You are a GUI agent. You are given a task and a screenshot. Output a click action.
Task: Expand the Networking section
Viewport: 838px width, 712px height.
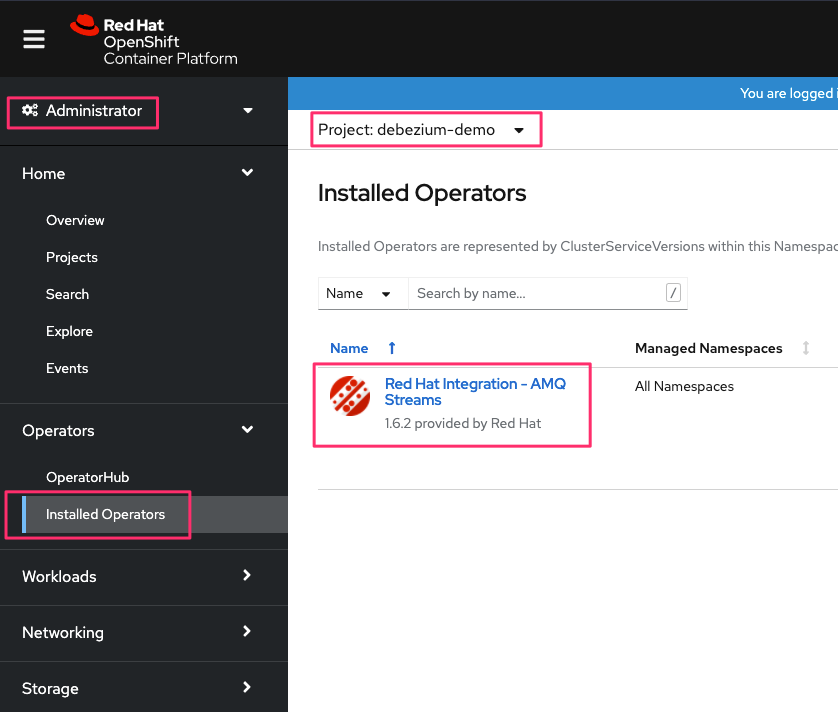(137, 632)
